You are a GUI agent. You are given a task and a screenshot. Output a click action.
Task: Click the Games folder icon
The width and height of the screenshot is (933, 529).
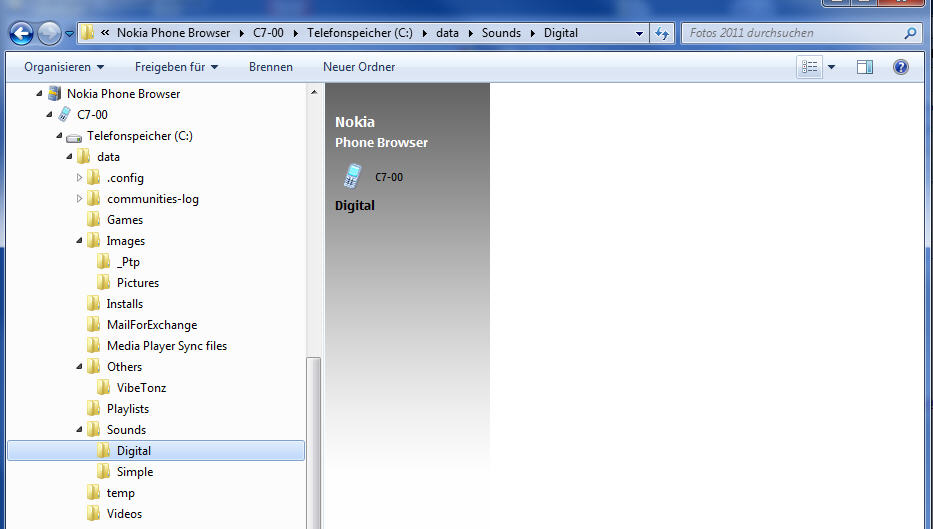point(93,220)
